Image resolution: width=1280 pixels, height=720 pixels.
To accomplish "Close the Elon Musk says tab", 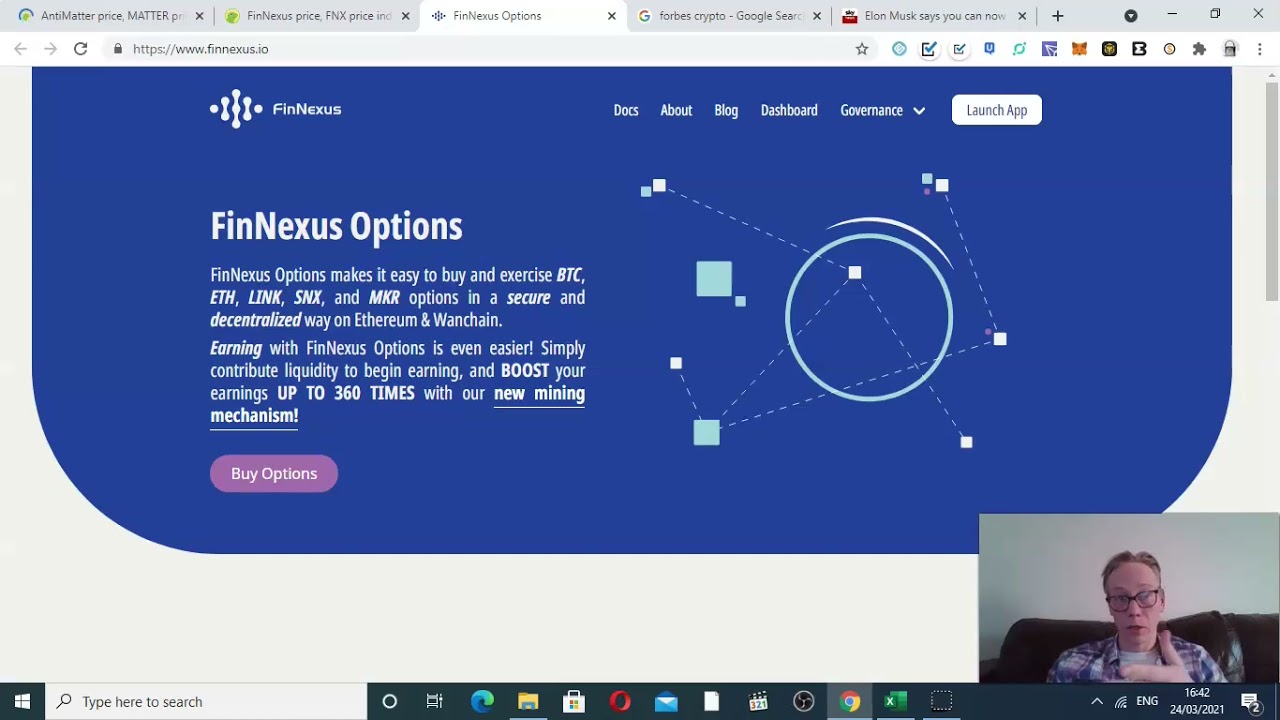I will 1022,16.
